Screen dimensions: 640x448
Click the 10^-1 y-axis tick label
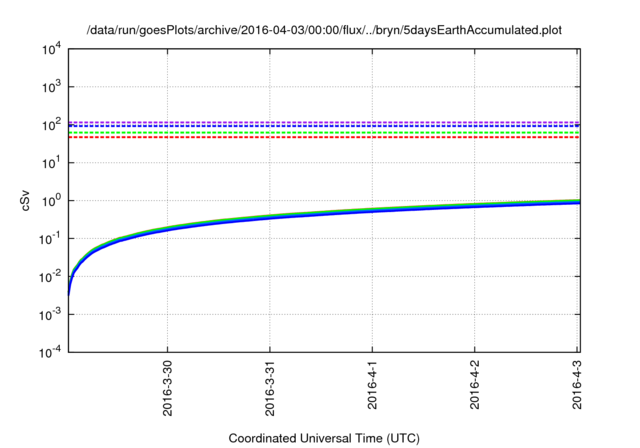point(51,239)
